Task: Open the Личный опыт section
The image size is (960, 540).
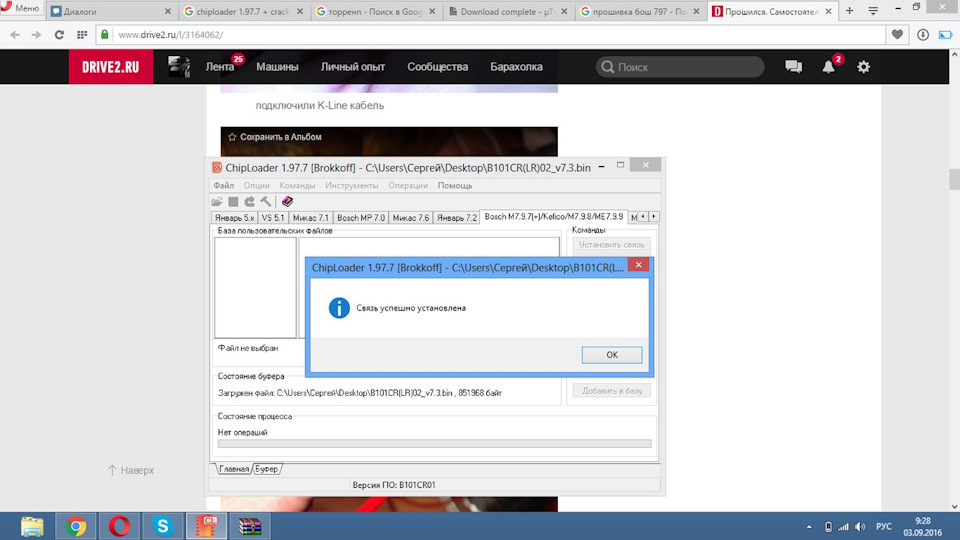Action: click(353, 67)
